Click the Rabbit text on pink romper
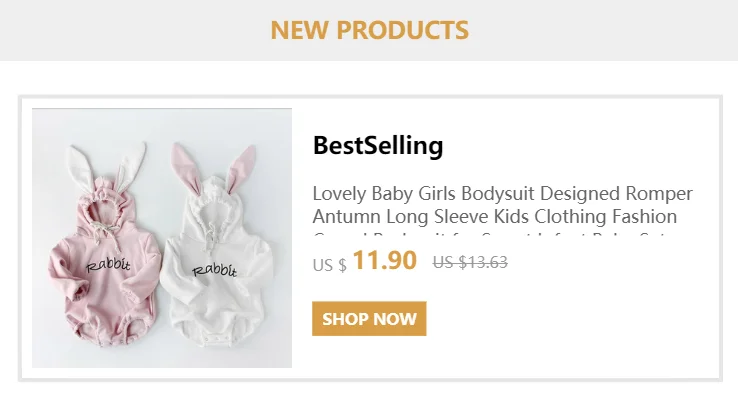This screenshot has height=402, width=738. [x=110, y=265]
